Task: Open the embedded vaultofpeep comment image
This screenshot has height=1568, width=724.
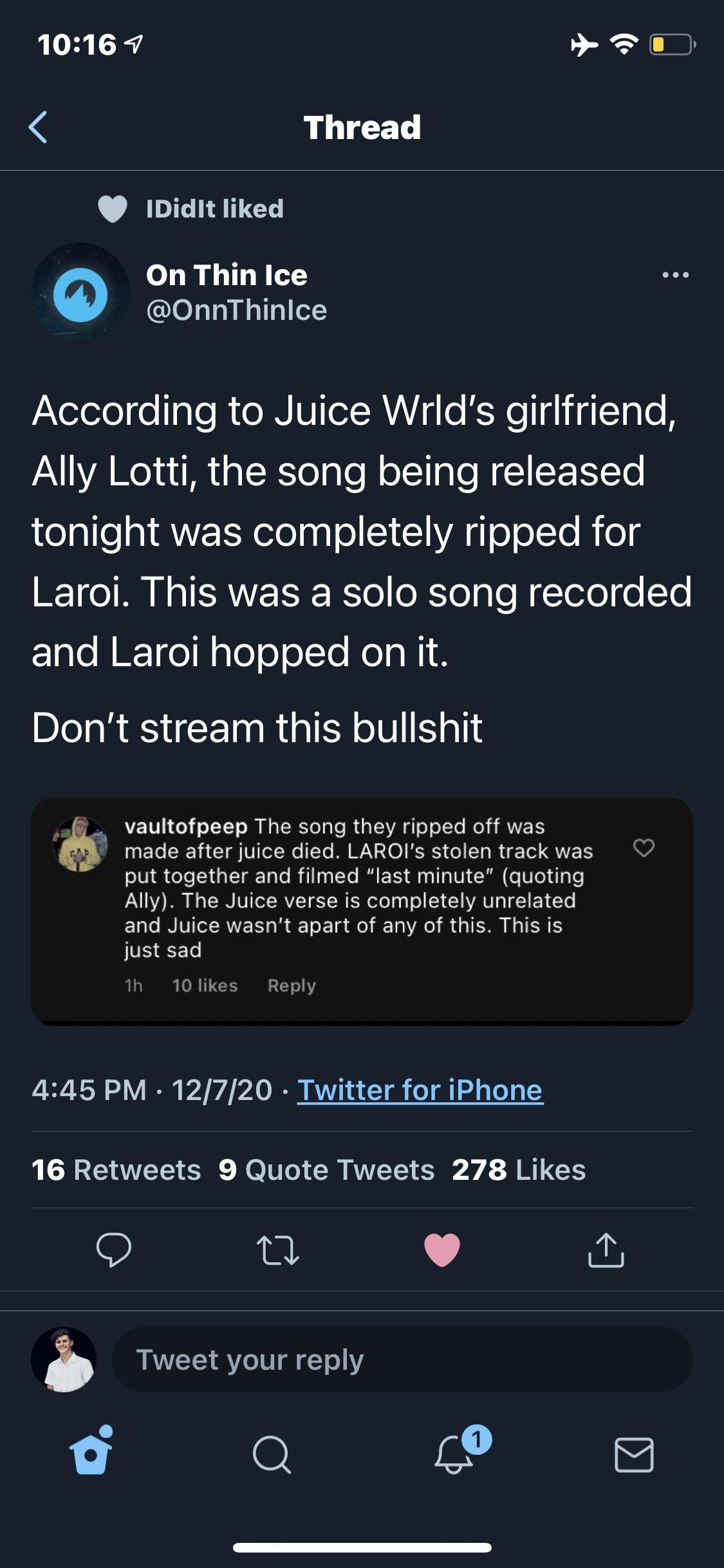Action: coord(362,911)
